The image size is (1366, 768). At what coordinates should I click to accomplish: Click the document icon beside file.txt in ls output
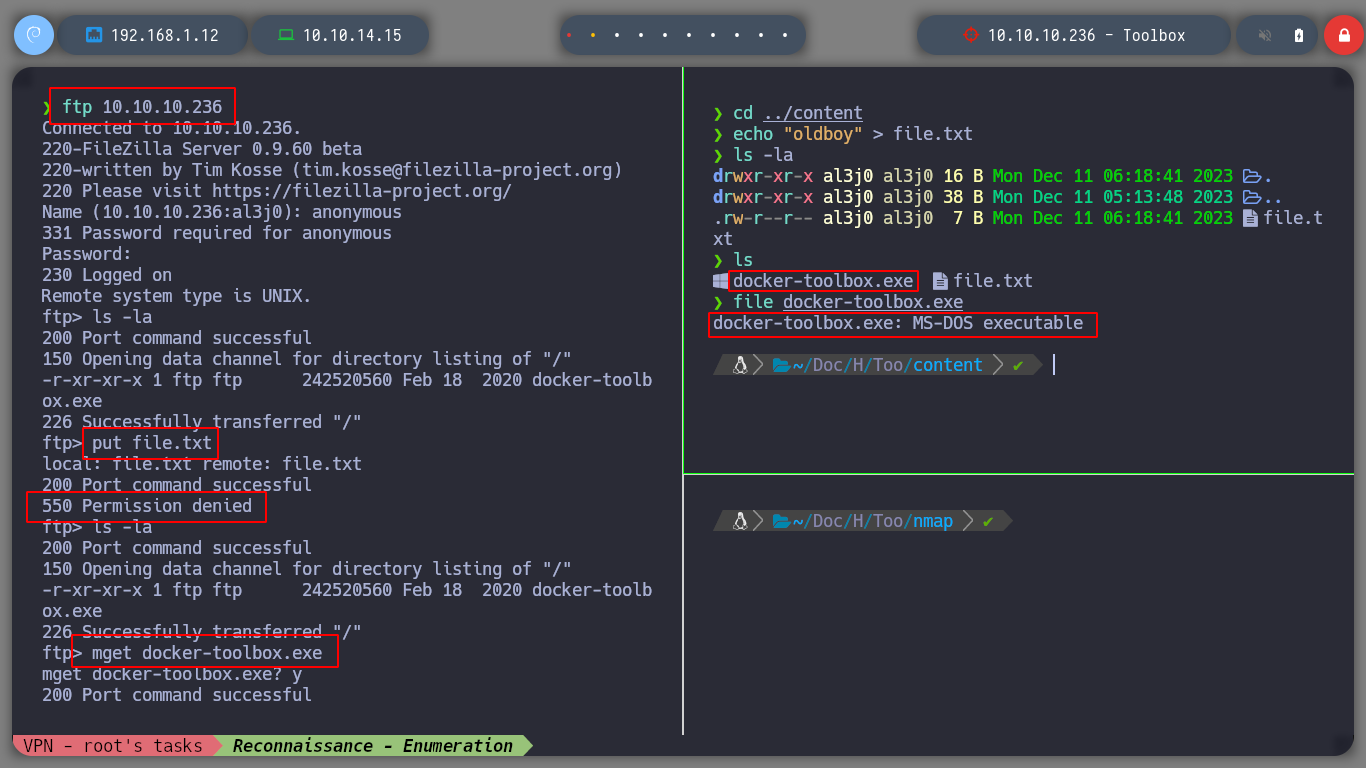click(x=940, y=281)
